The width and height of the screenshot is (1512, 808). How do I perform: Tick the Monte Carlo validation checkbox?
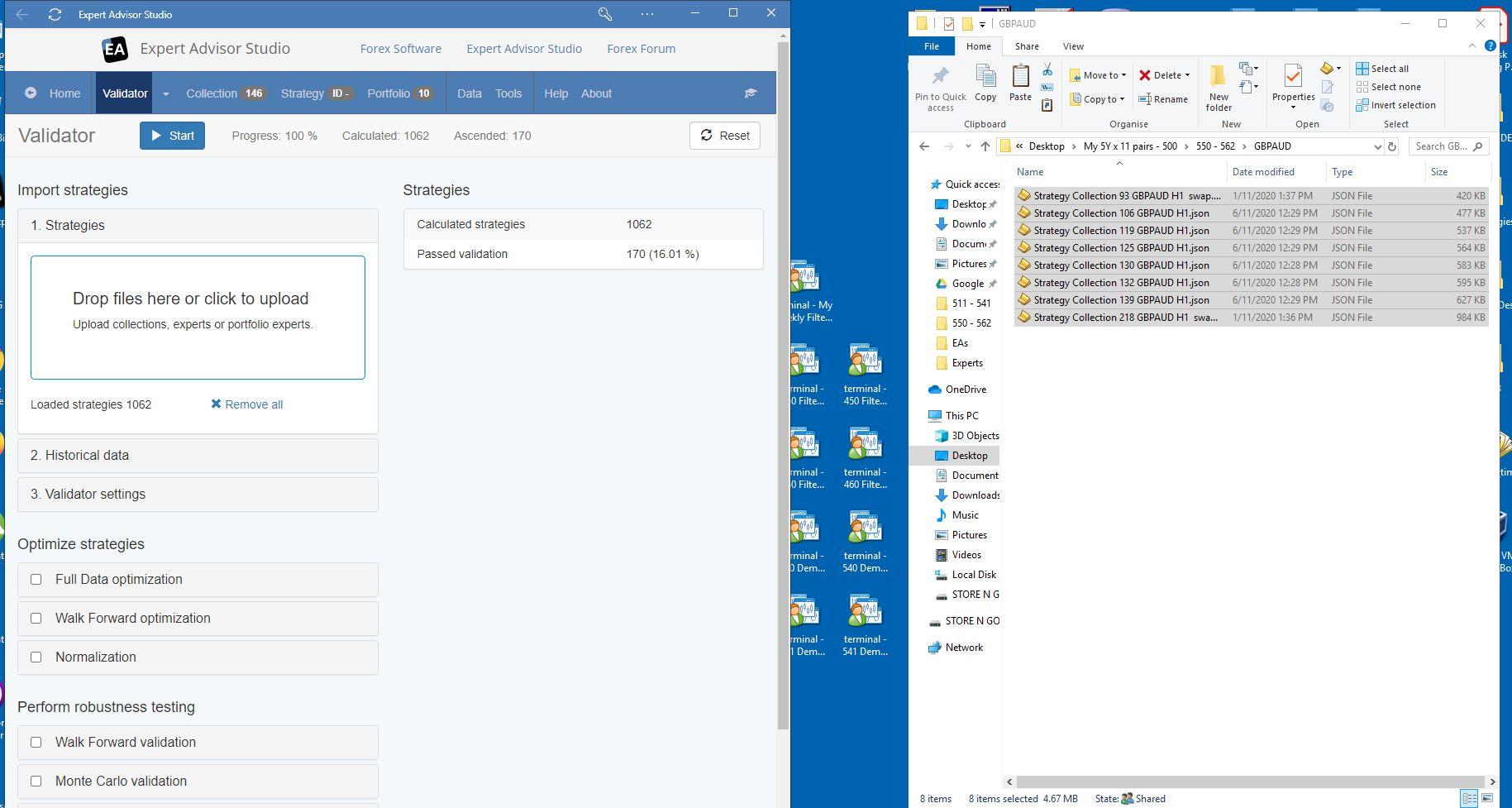(36, 782)
